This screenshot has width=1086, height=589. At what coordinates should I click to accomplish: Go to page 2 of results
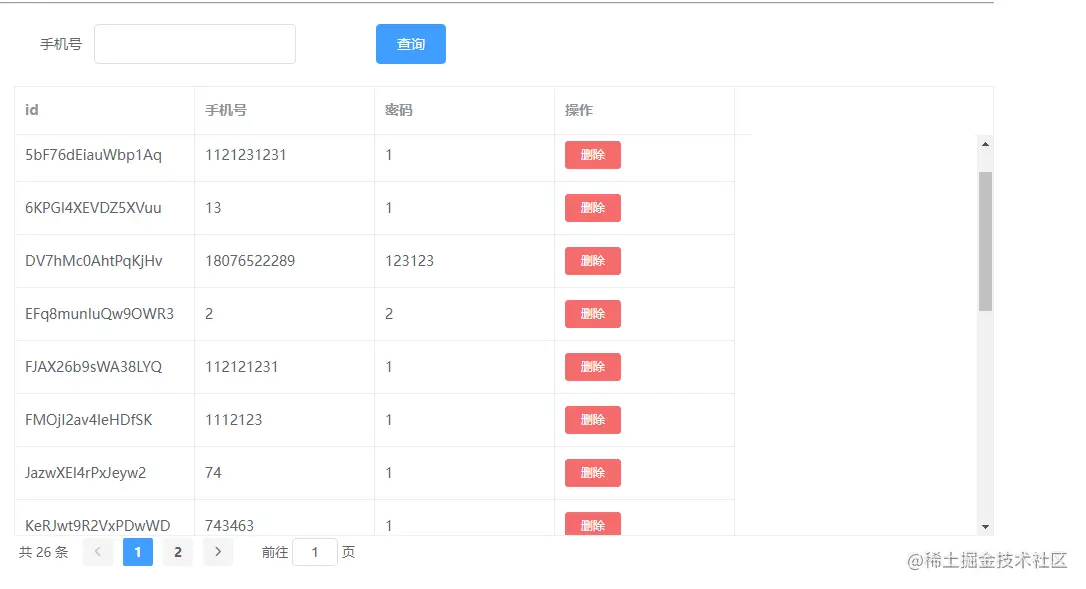pyautogui.click(x=178, y=551)
